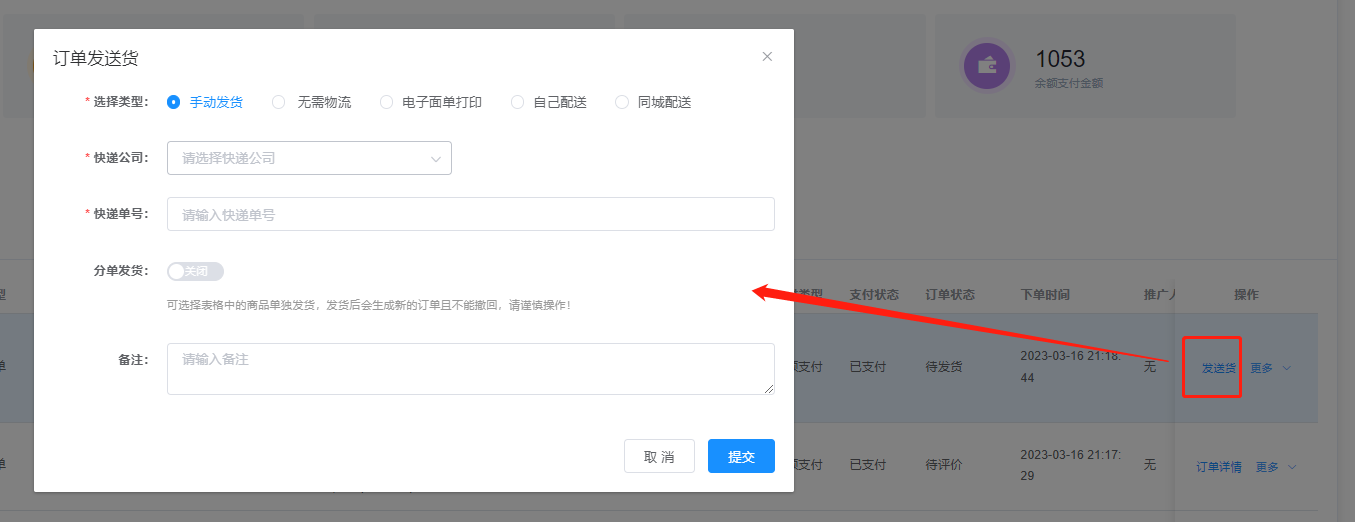The width and height of the screenshot is (1355, 522).
Task: Close the 订单发送货 dialog with X
Action: (x=767, y=57)
